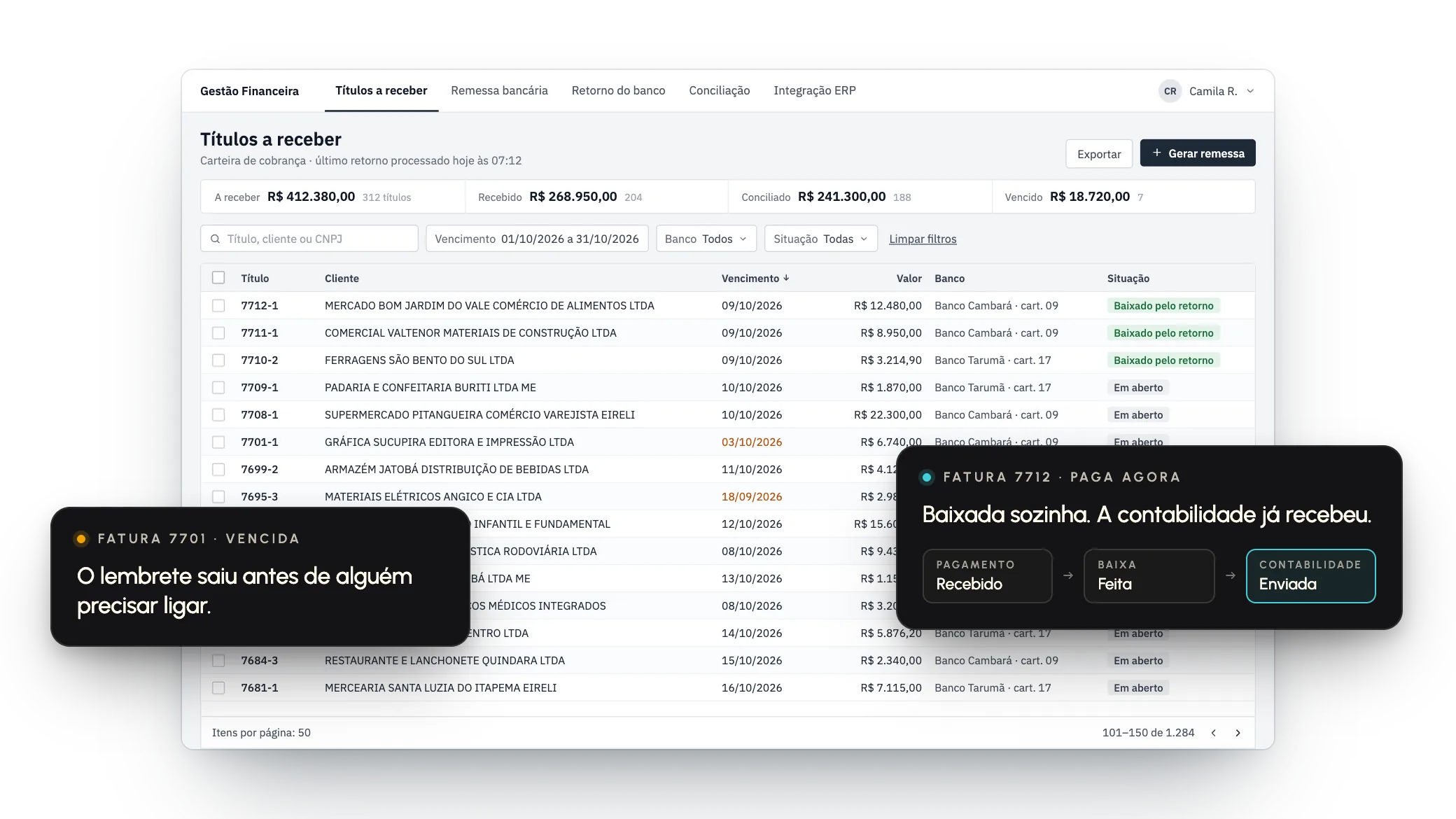Image resolution: width=1456 pixels, height=819 pixels.
Task: Open the Conciliação tab
Action: [x=719, y=90]
